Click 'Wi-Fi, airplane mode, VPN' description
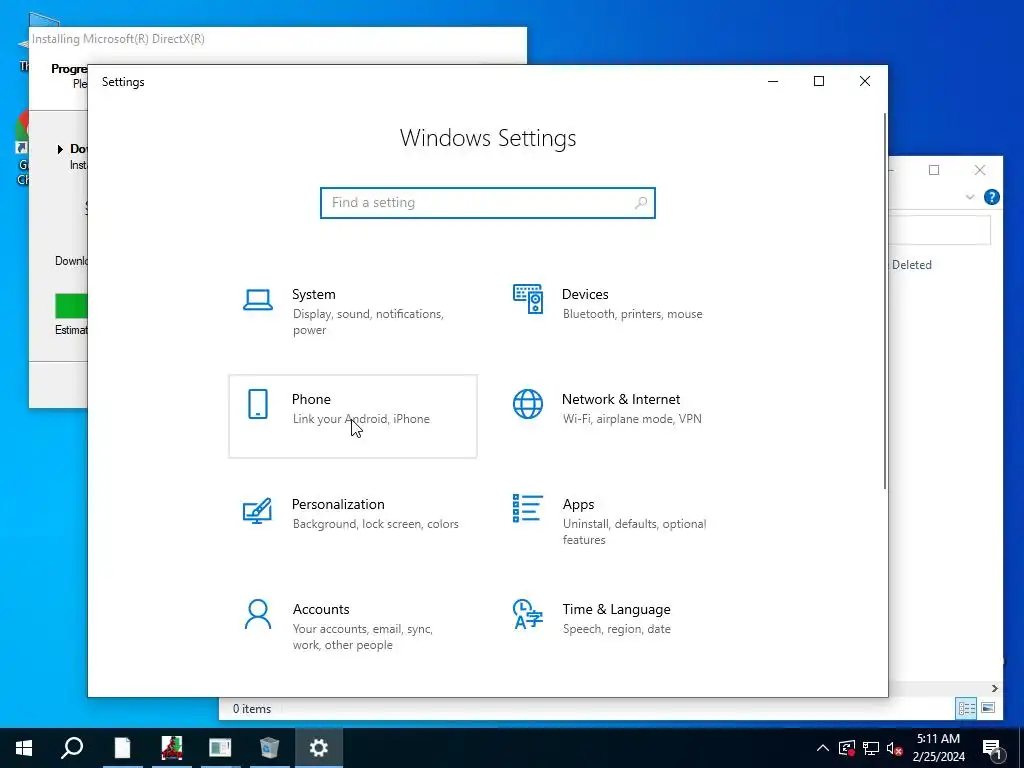 (x=632, y=419)
